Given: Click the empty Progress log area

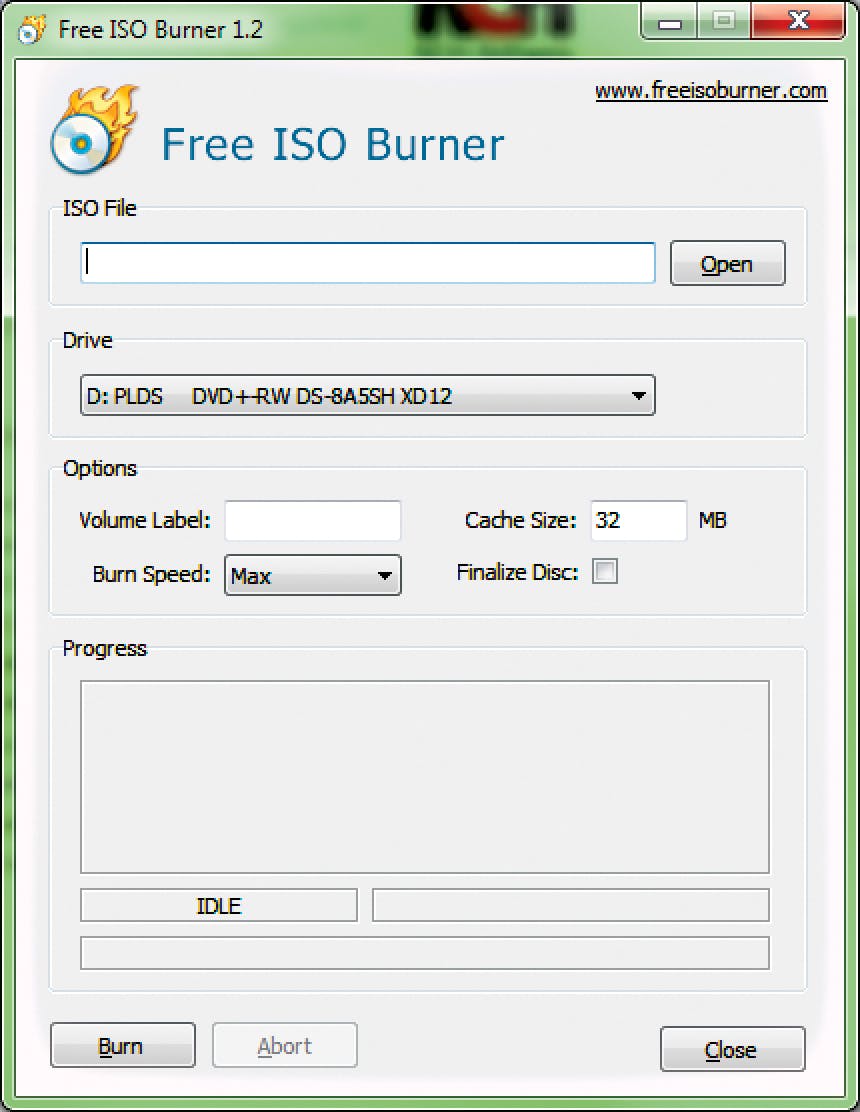Looking at the screenshot, I should [425, 777].
